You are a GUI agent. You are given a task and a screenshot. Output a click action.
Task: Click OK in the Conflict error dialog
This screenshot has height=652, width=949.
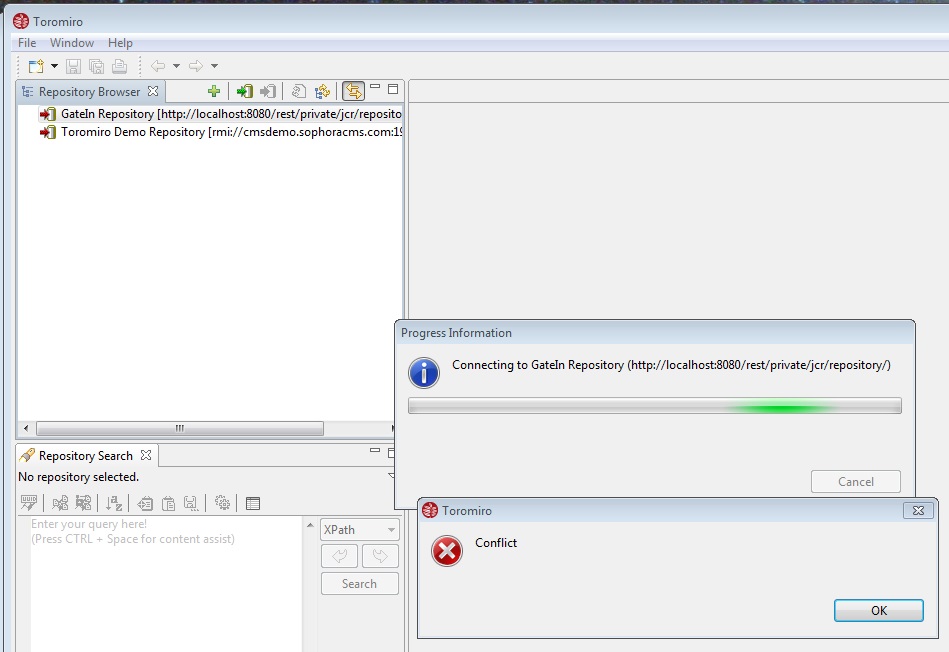[x=879, y=610]
